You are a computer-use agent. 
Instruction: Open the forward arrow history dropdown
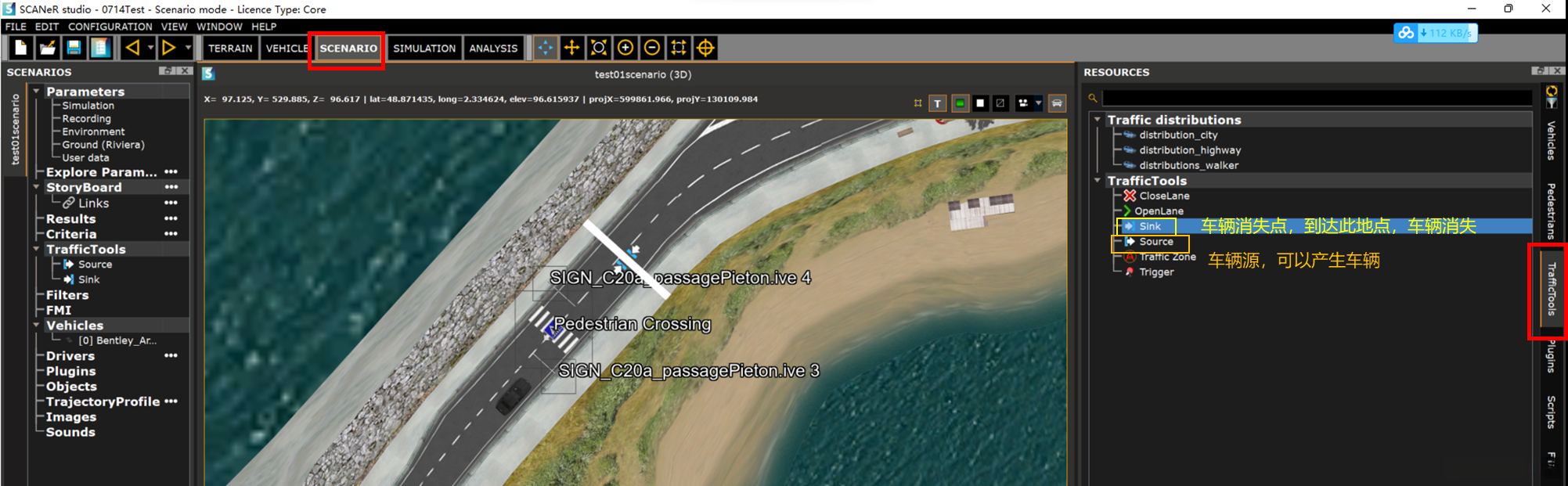(188, 48)
